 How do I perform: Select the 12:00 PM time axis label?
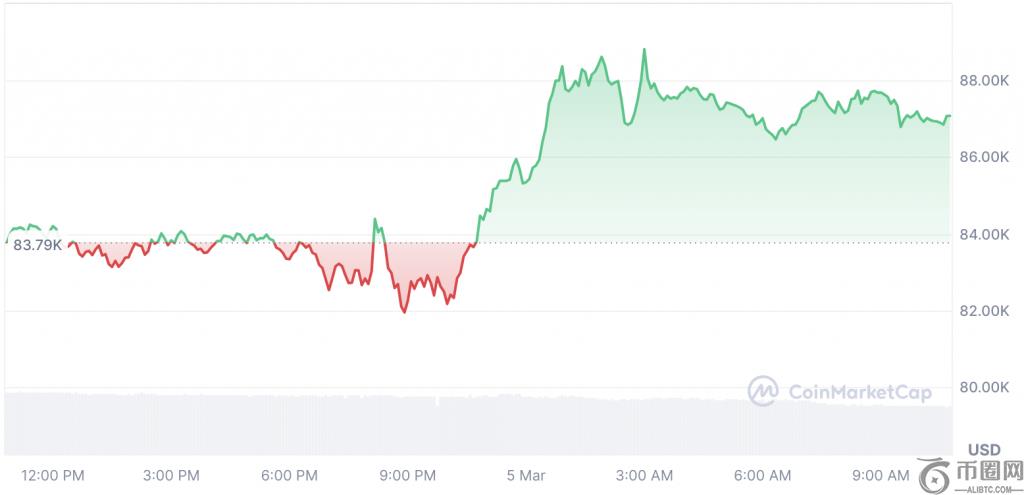pyautogui.click(x=52, y=473)
